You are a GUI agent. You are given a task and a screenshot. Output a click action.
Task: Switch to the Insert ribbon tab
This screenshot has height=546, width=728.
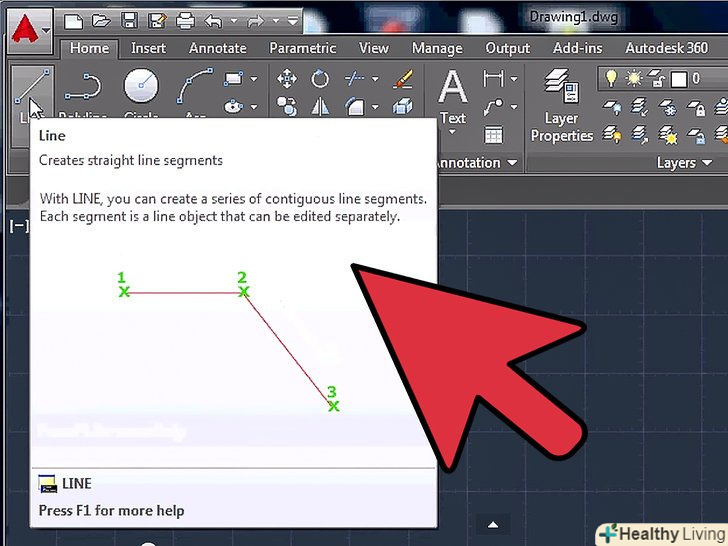pyautogui.click(x=149, y=48)
